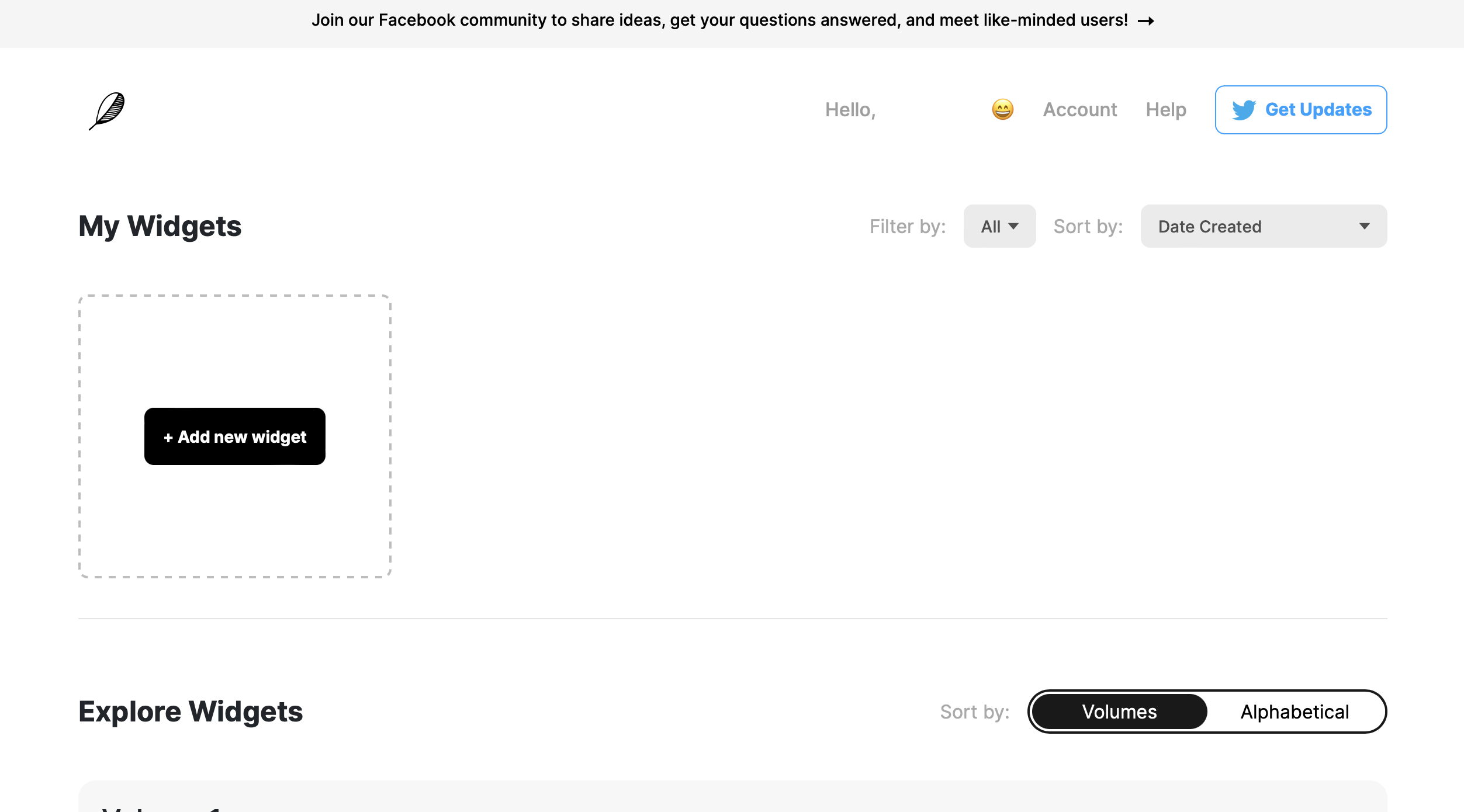Click the My Widgets heading
Image resolution: width=1464 pixels, height=812 pixels.
(x=160, y=226)
